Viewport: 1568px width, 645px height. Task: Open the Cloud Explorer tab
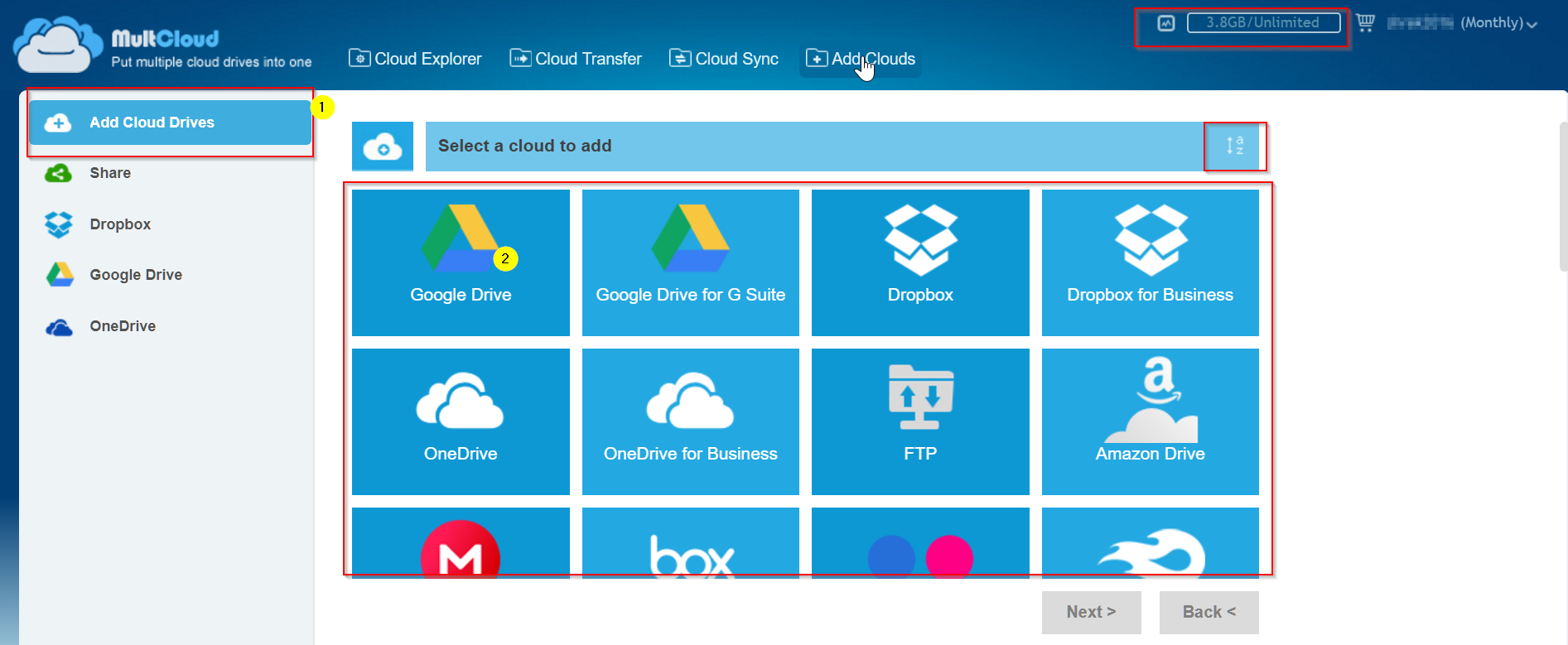(x=415, y=59)
